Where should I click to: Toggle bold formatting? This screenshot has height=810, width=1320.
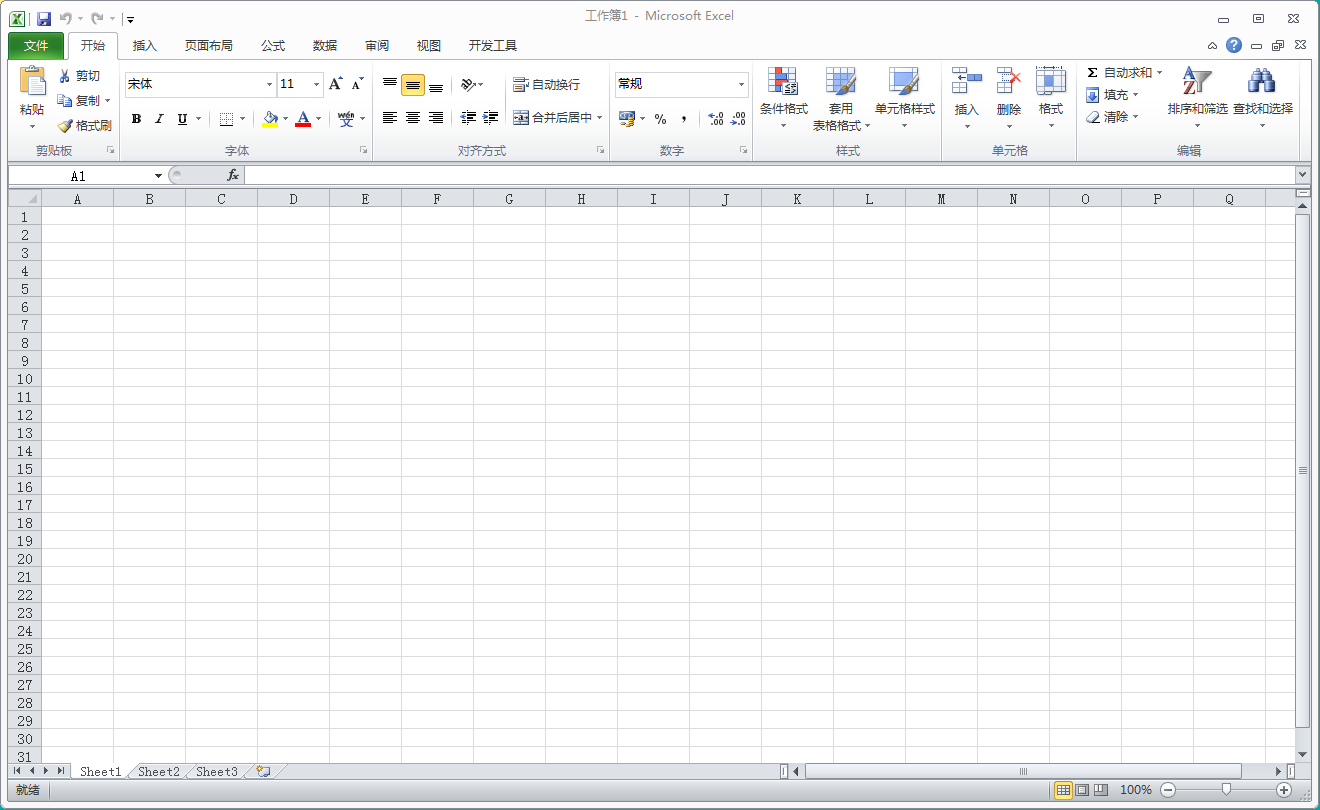click(x=136, y=119)
